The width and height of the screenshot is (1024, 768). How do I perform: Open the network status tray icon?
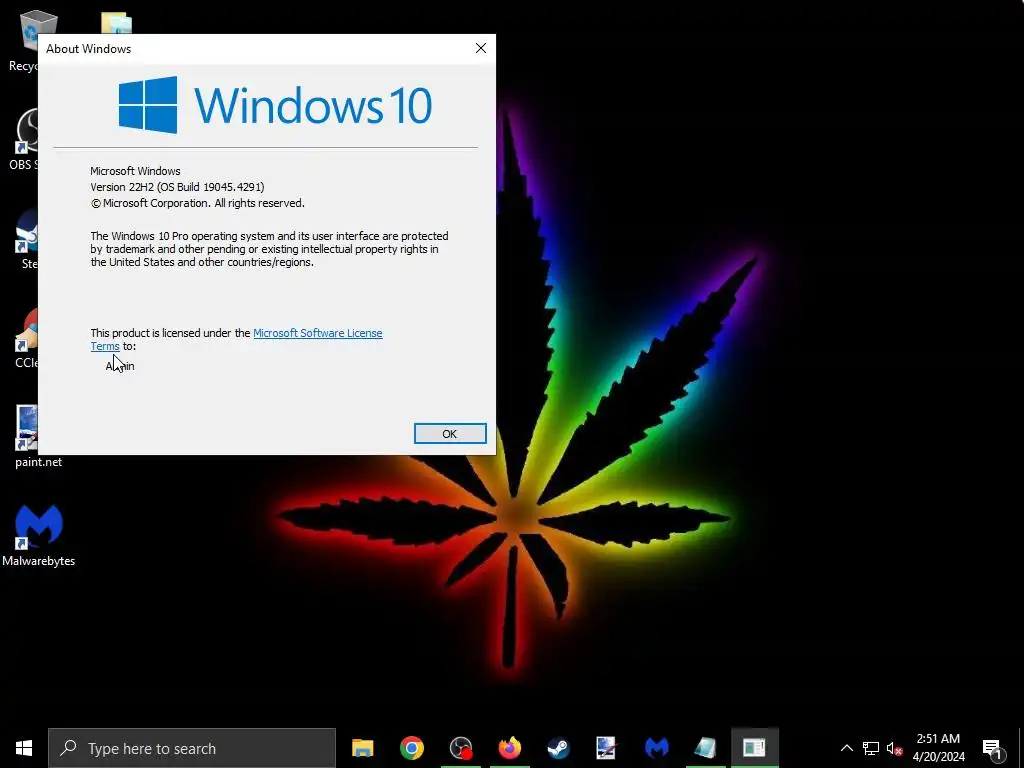871,748
